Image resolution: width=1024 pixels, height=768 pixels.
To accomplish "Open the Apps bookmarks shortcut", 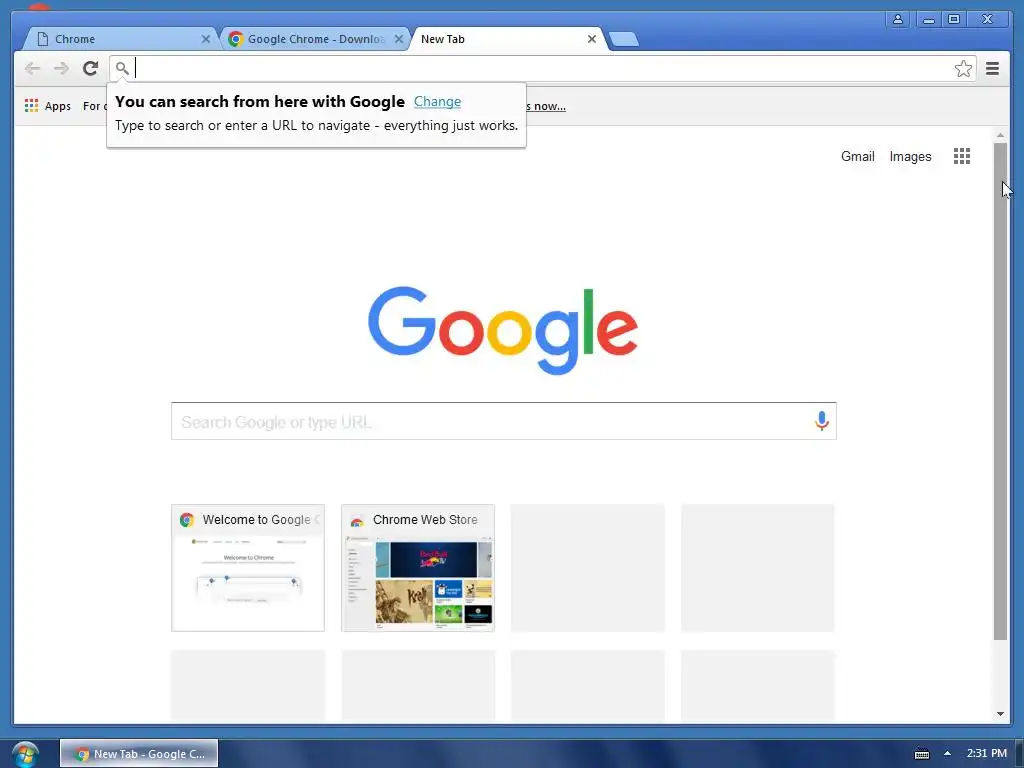I will pyautogui.click(x=48, y=106).
